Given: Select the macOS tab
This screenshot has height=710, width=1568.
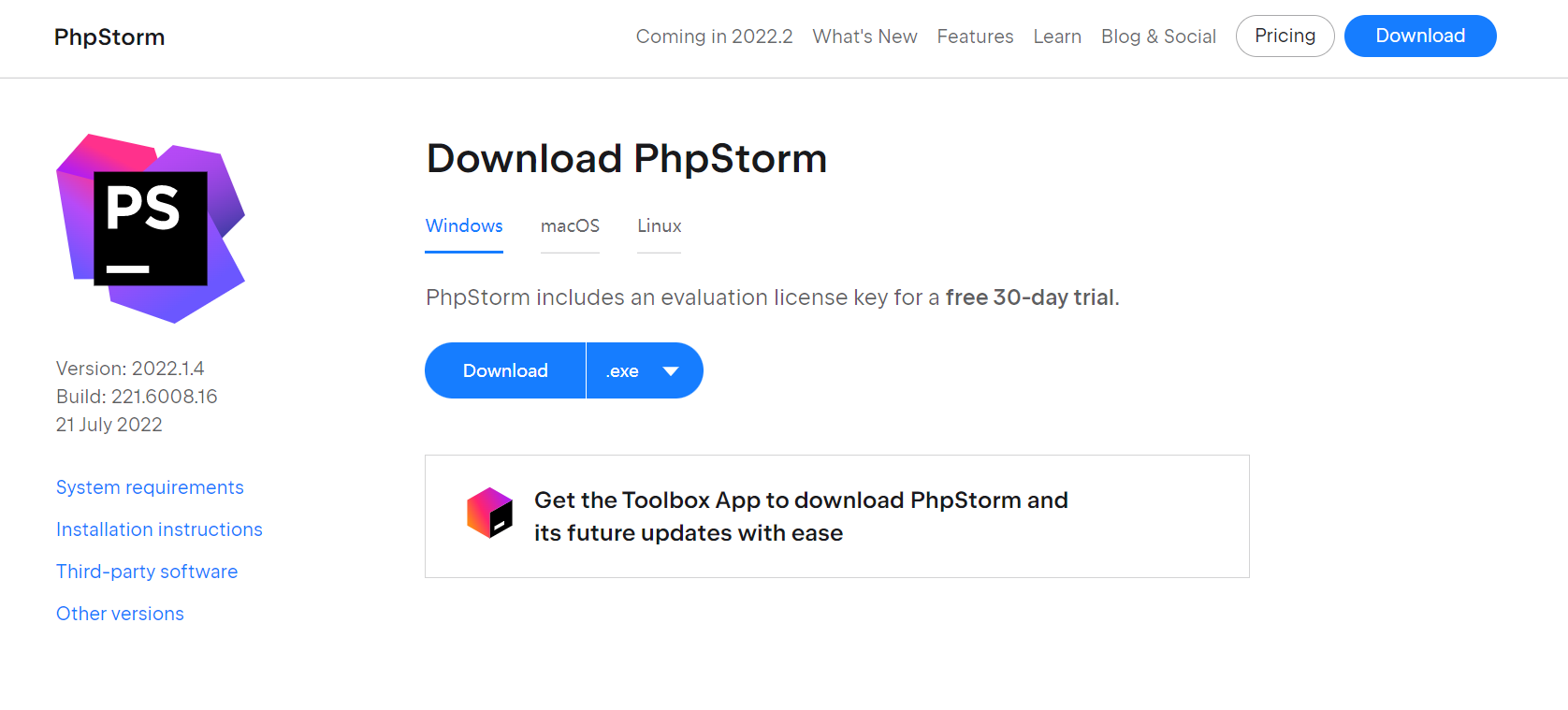Looking at the screenshot, I should (x=570, y=226).
